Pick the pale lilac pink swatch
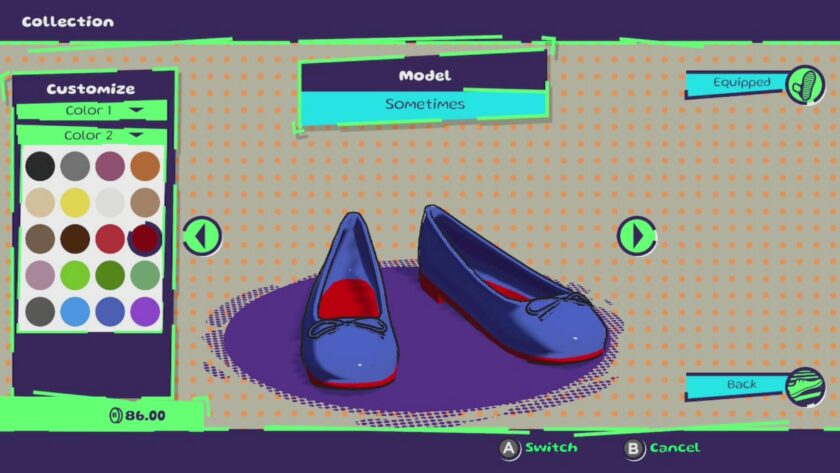 [40, 275]
